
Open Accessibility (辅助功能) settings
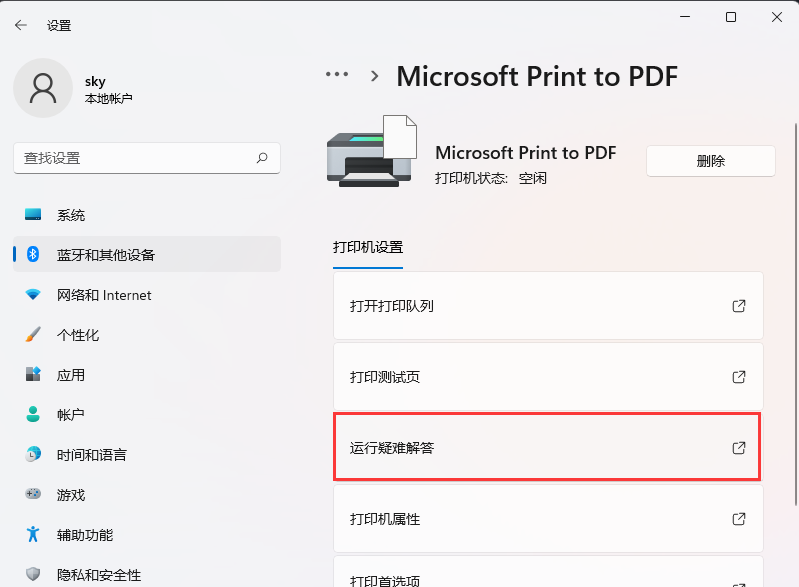coord(85,535)
